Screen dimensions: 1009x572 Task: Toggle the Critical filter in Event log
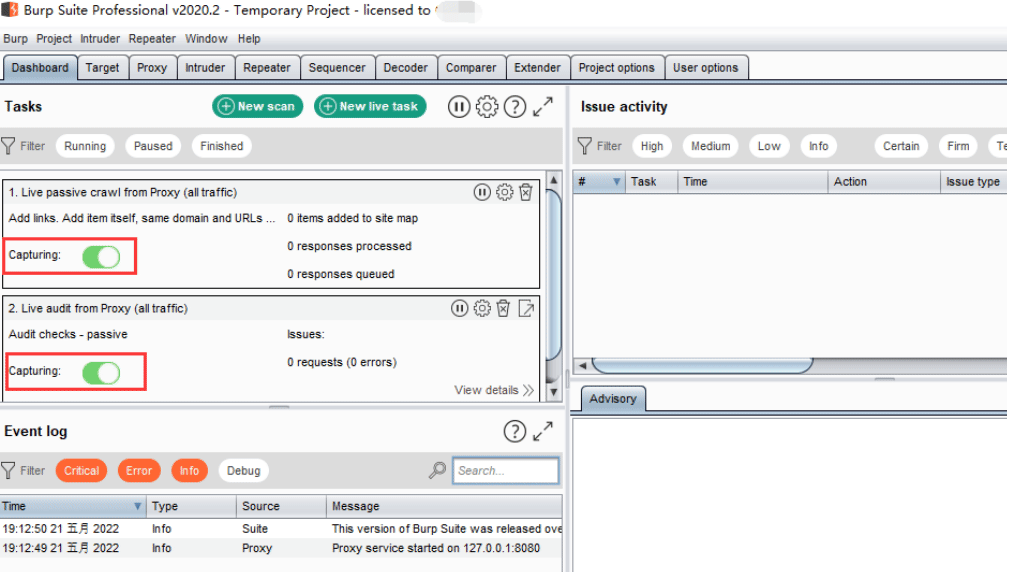point(81,470)
